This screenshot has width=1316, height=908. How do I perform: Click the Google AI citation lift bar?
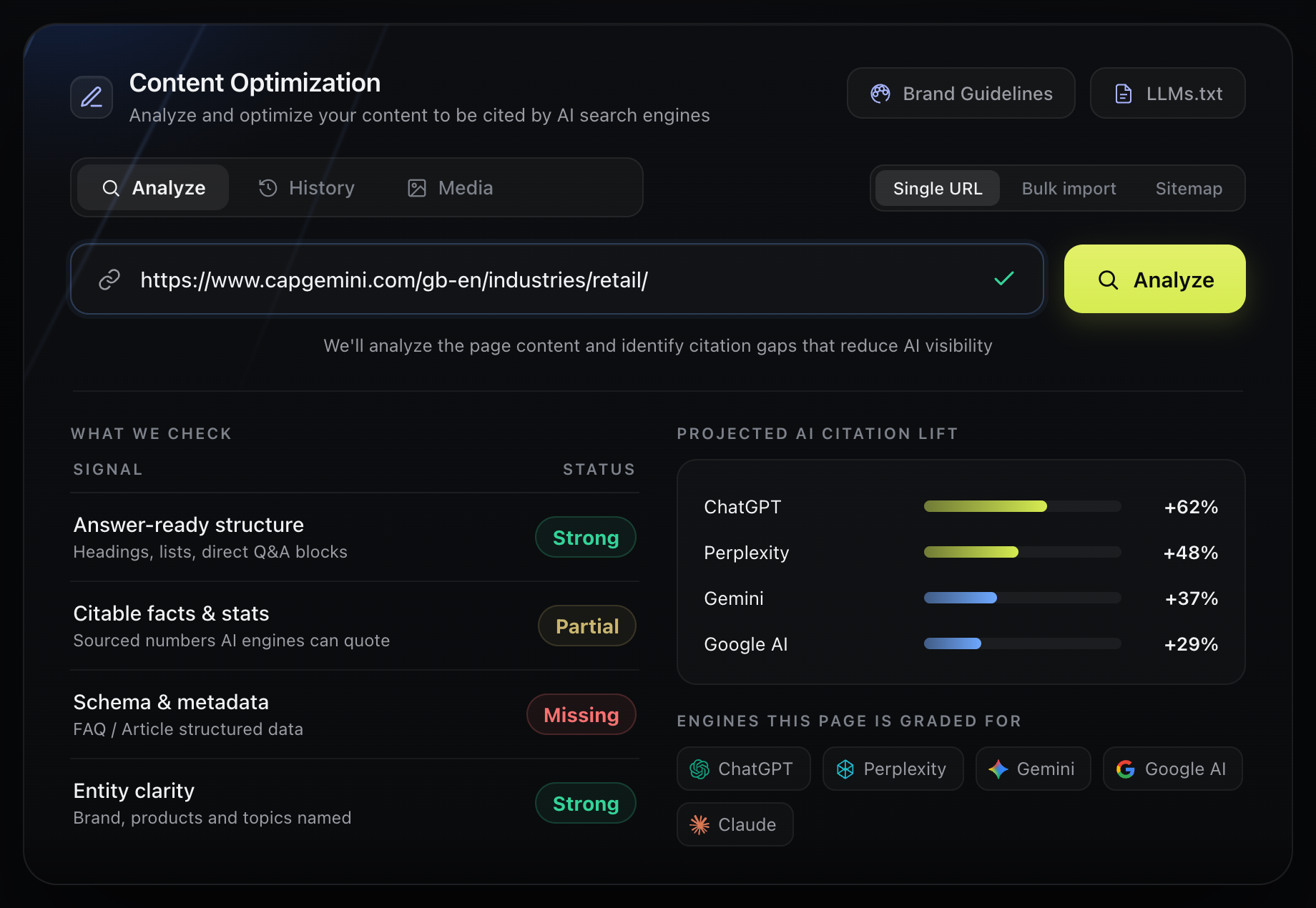click(x=1023, y=643)
